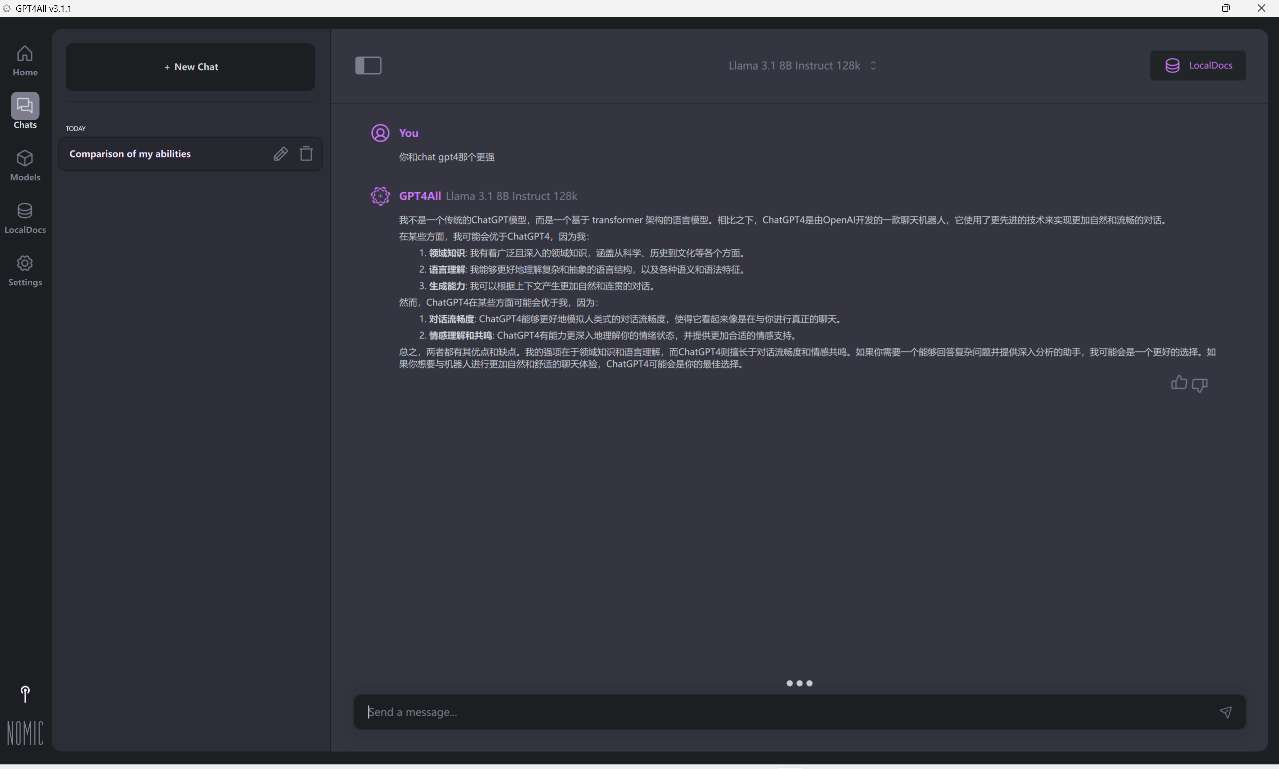Start a New Chat
1279x769 pixels.
pos(190,67)
